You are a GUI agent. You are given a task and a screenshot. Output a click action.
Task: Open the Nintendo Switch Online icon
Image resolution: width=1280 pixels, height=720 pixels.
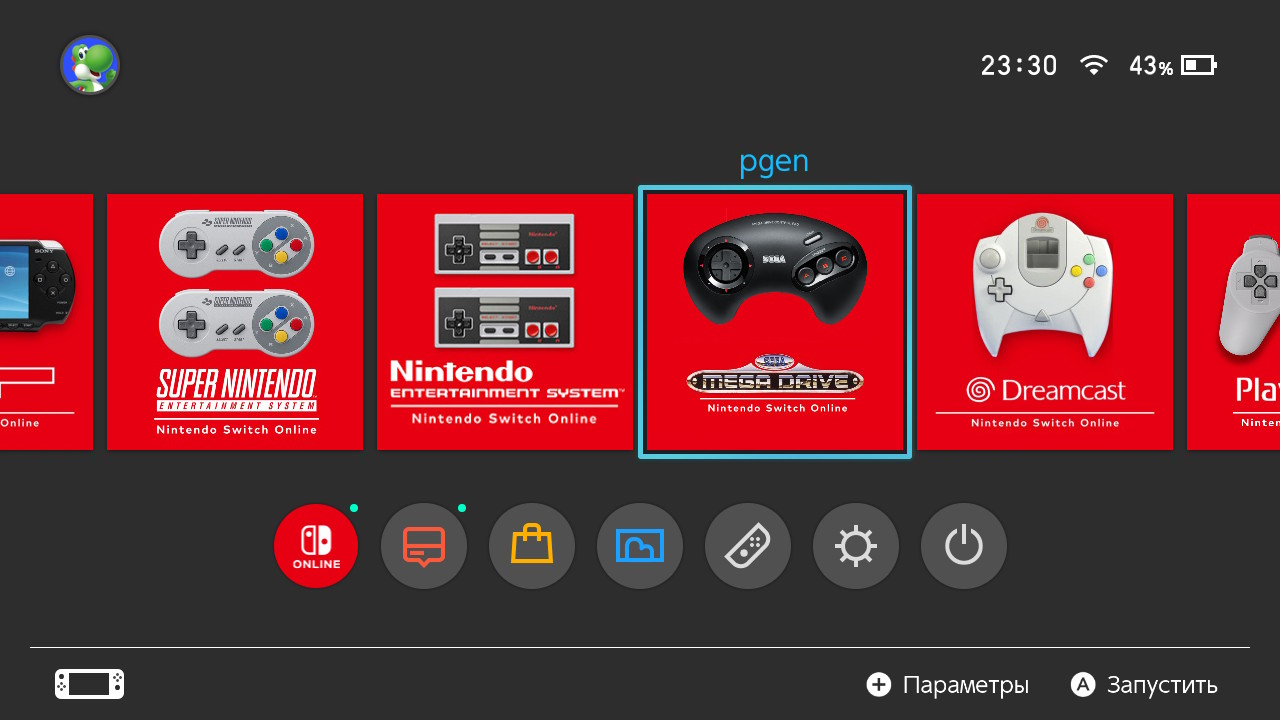(x=316, y=546)
